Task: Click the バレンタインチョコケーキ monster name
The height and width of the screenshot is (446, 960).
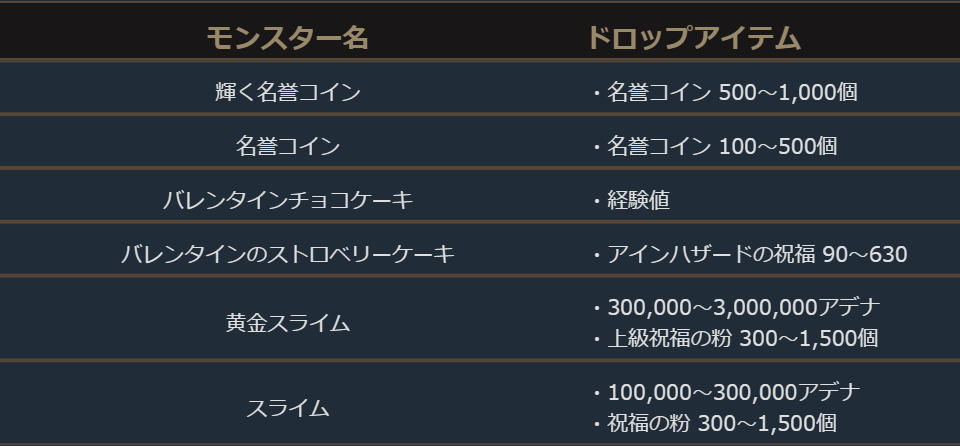Action: coord(287,200)
